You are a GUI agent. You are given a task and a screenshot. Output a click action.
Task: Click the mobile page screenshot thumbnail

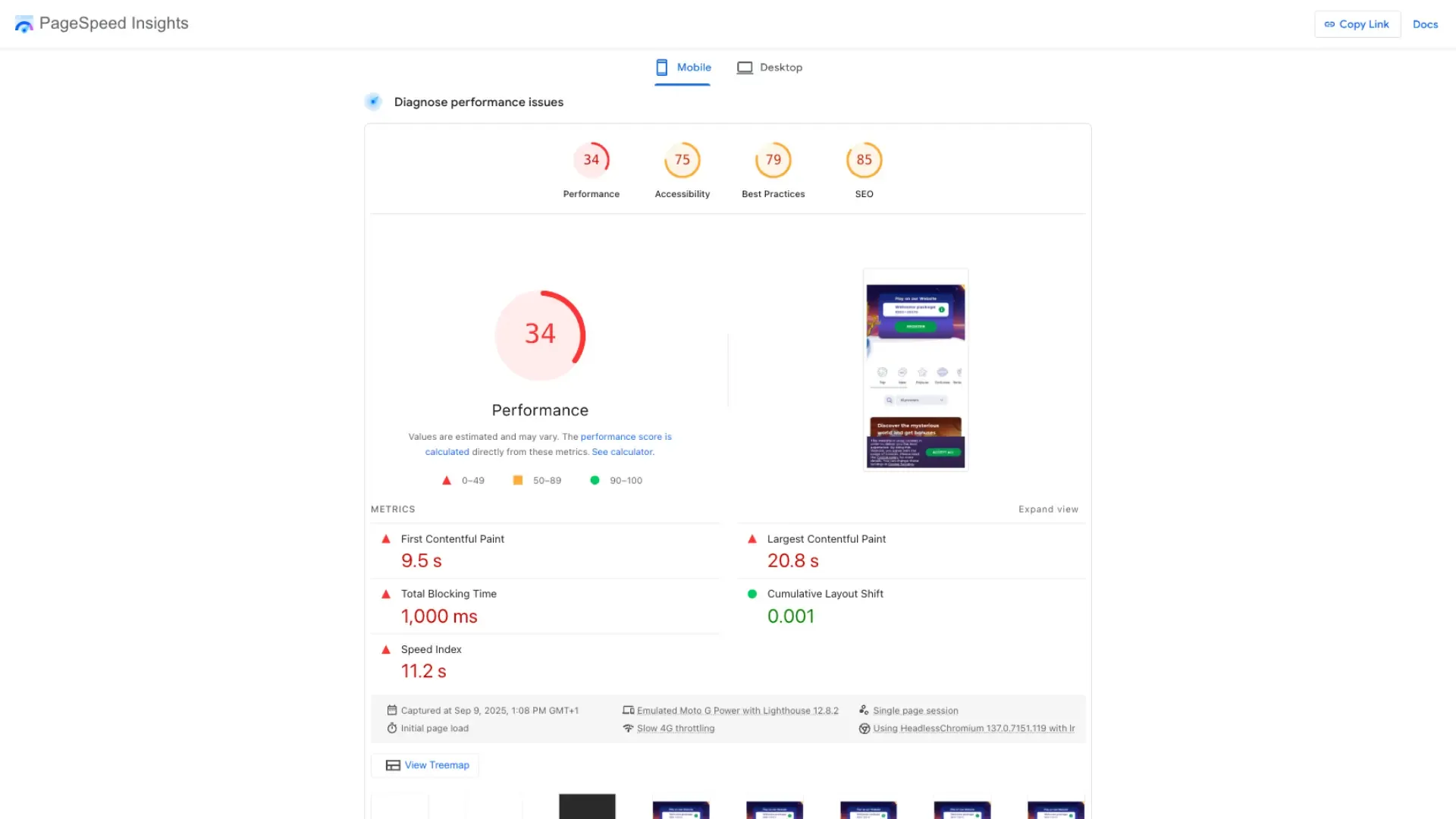click(x=915, y=370)
